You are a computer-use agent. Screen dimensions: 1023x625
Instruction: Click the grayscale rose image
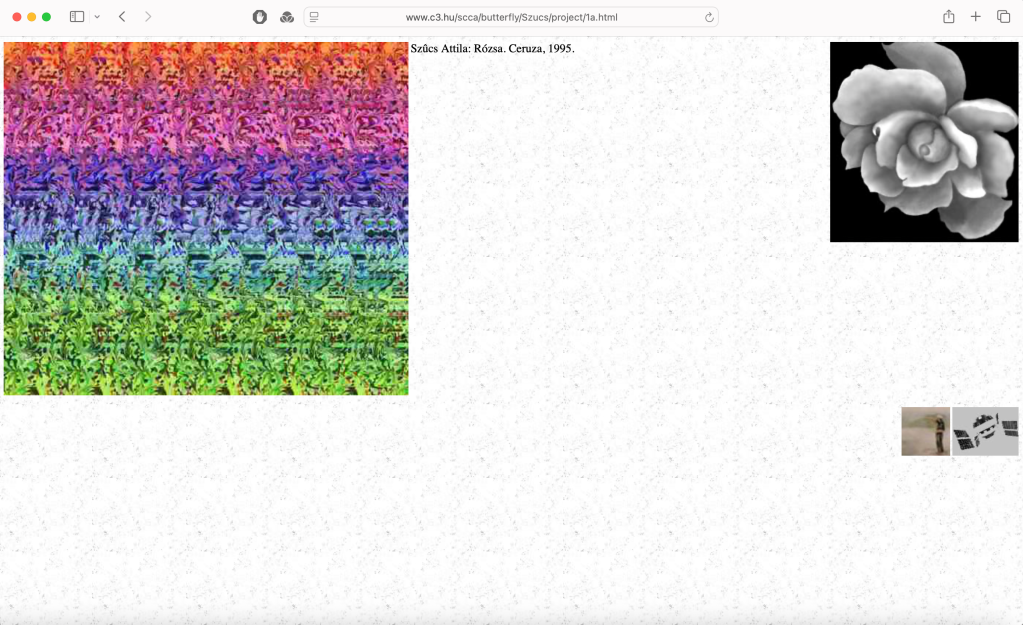[x=924, y=142]
